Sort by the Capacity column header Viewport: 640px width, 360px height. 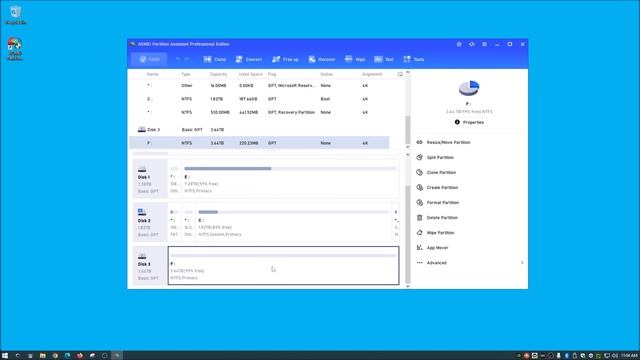coord(218,74)
